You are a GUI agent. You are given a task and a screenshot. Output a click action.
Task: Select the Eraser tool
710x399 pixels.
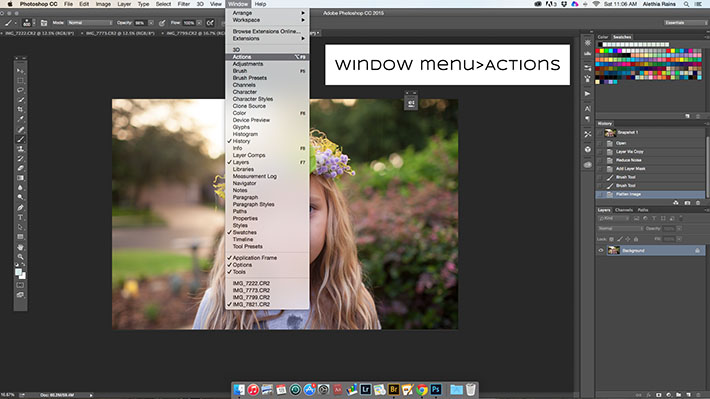(x=20, y=168)
